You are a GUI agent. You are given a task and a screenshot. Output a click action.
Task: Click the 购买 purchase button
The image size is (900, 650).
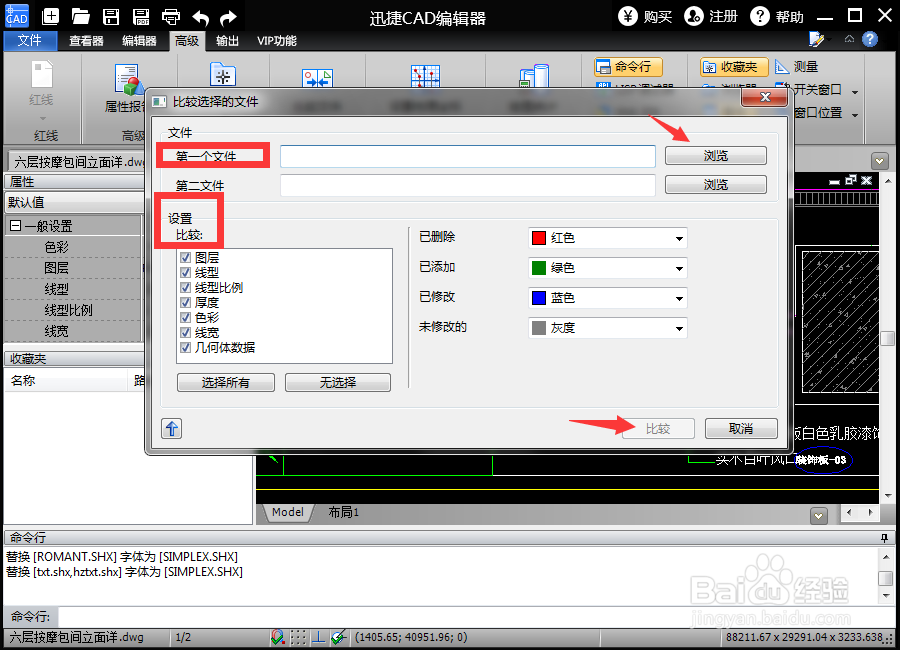coord(645,16)
